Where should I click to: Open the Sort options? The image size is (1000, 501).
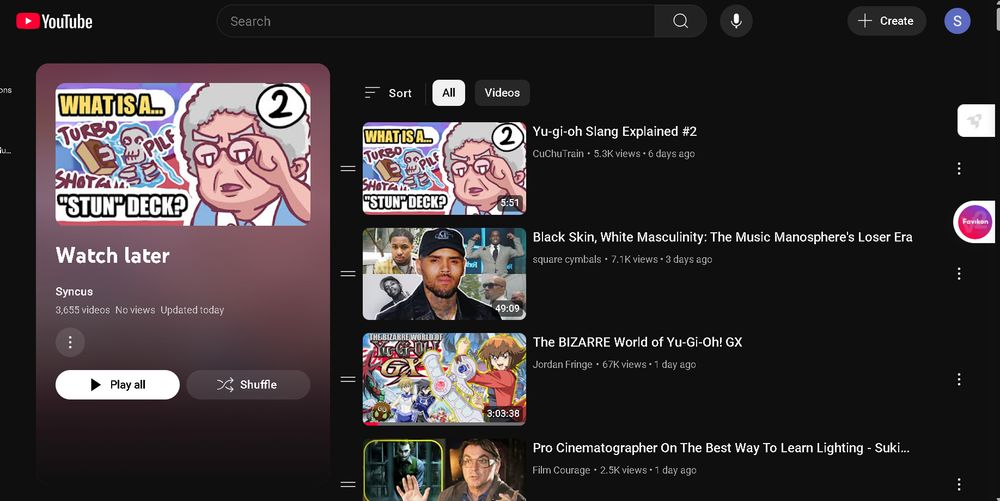click(x=388, y=93)
